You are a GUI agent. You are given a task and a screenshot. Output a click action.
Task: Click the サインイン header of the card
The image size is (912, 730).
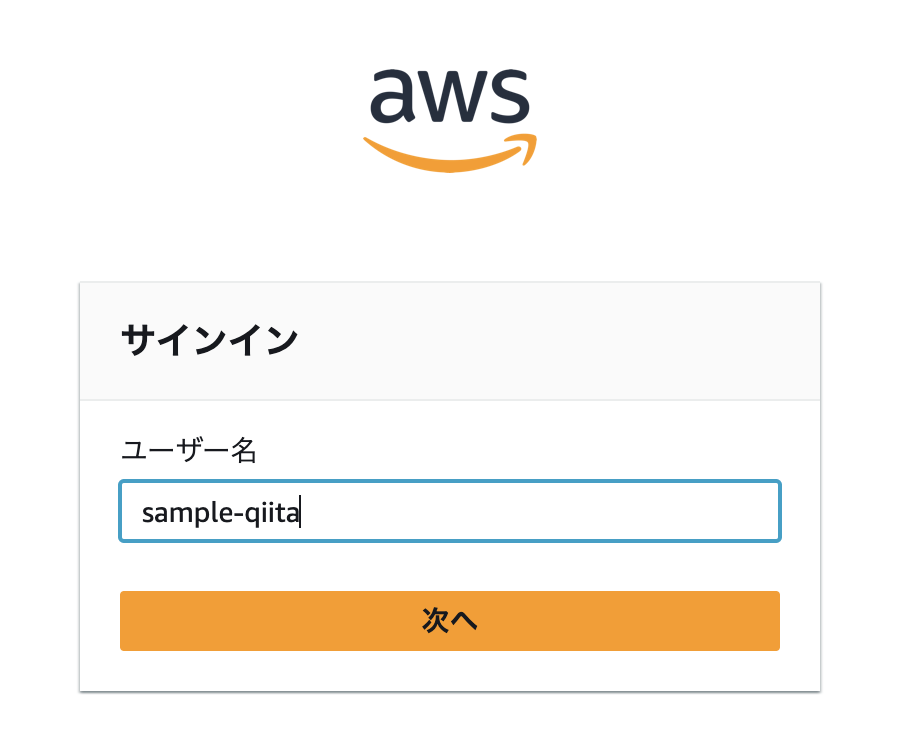207,340
